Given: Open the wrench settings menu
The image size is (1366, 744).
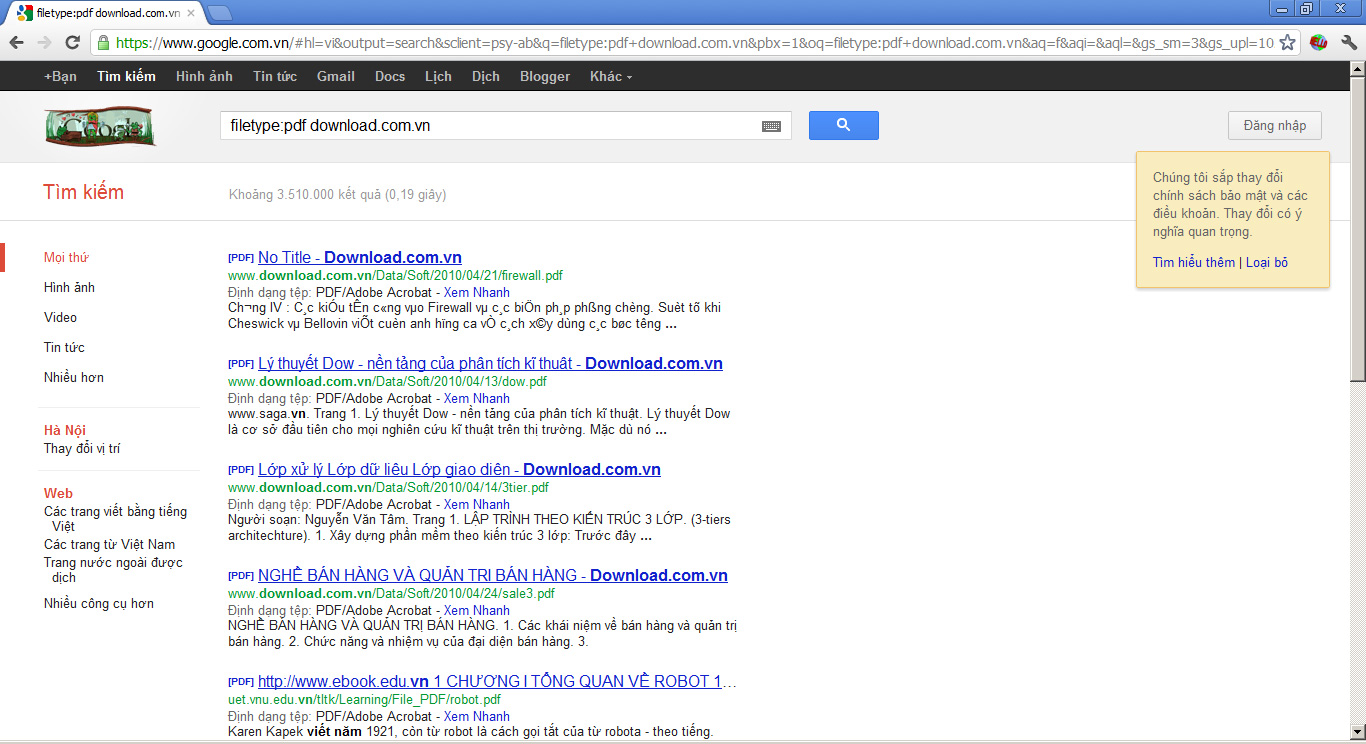Looking at the screenshot, I should [x=1349, y=42].
